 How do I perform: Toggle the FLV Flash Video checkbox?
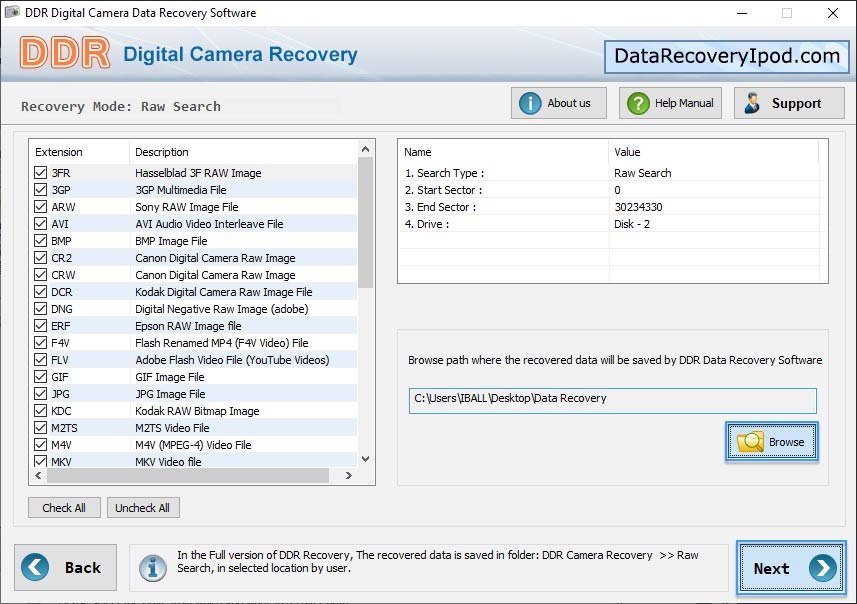(40, 360)
